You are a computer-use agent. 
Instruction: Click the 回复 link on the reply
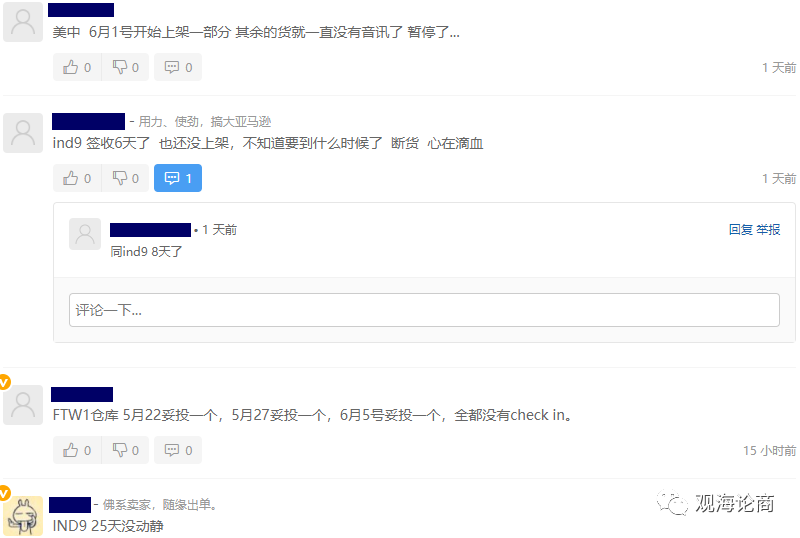(x=741, y=230)
